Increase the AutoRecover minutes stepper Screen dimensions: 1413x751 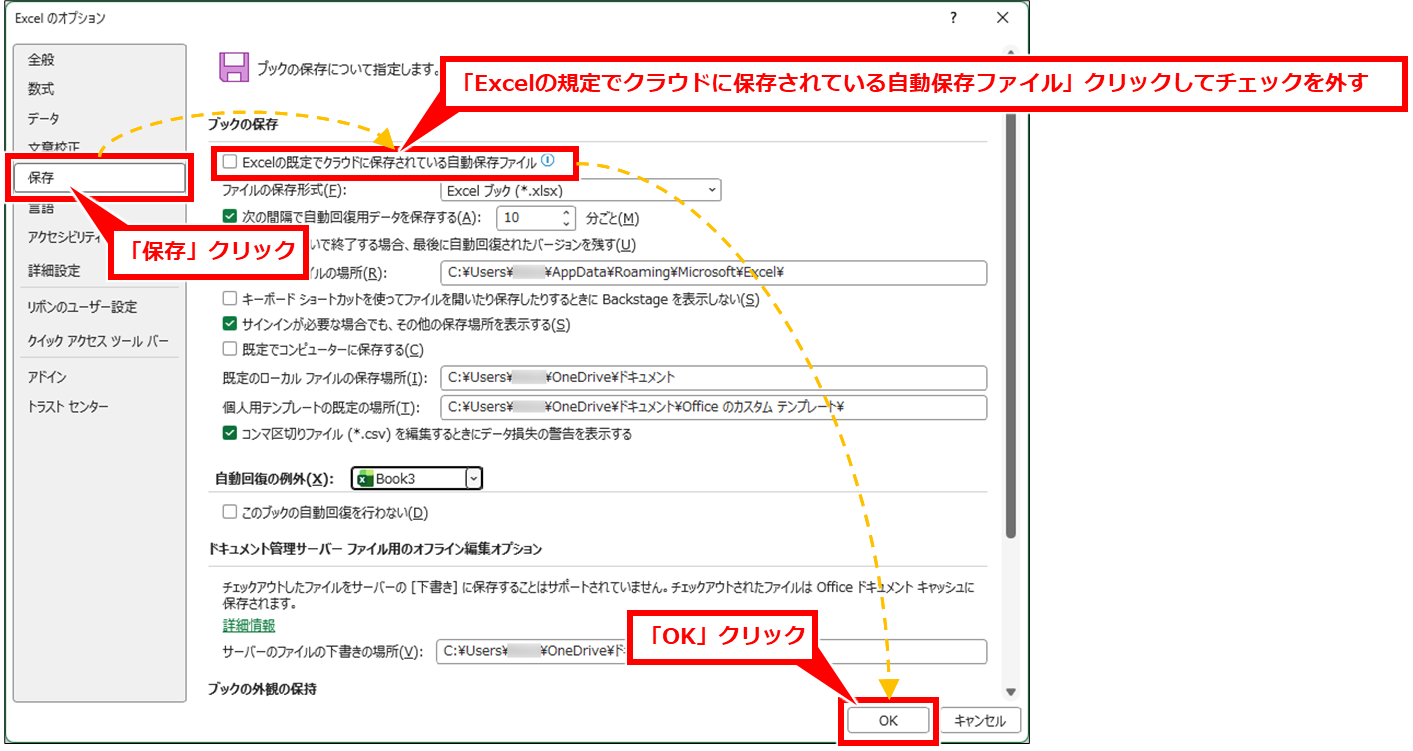coord(567,213)
